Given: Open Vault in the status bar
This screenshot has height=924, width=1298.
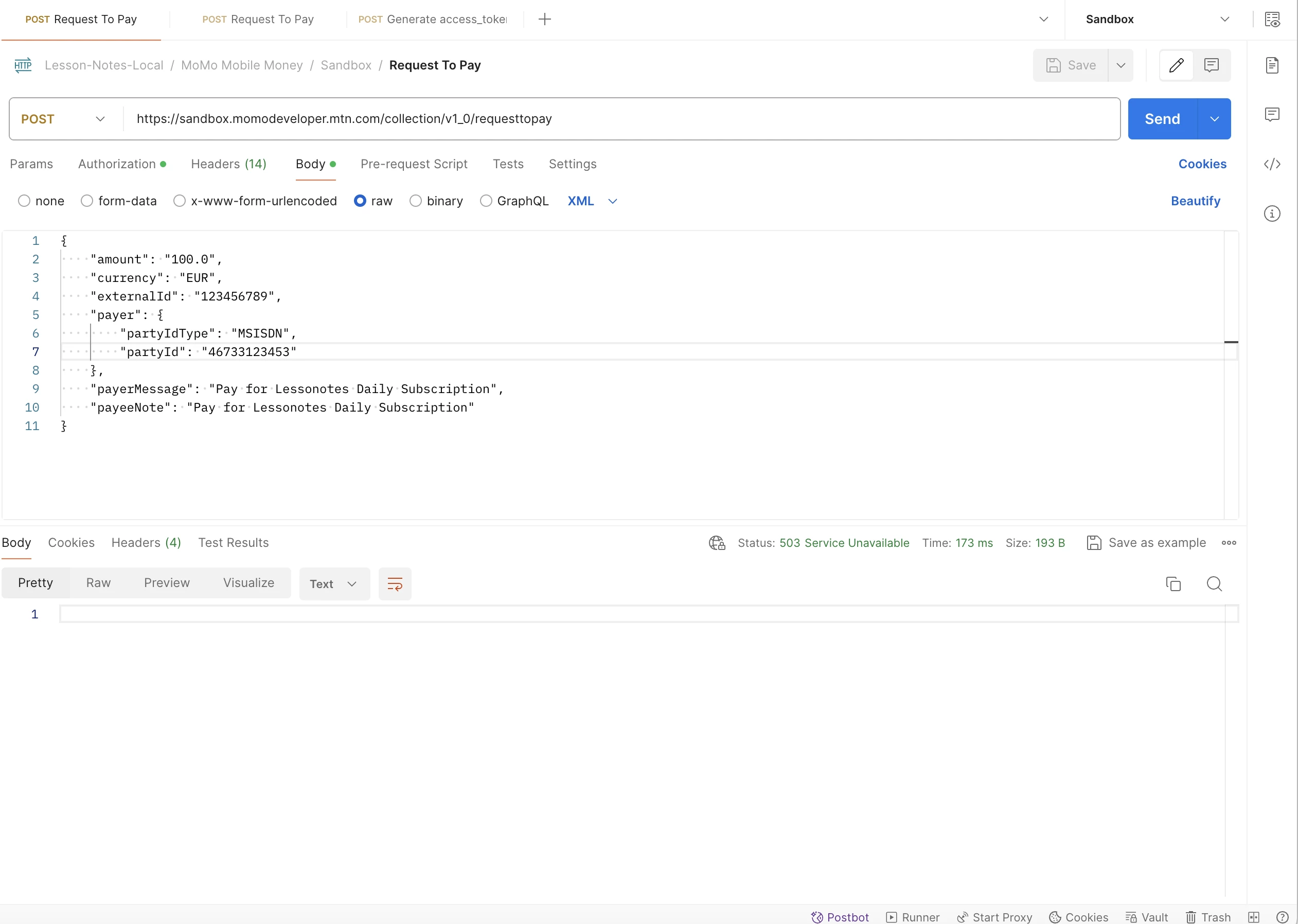Looking at the screenshot, I should coord(1147,917).
